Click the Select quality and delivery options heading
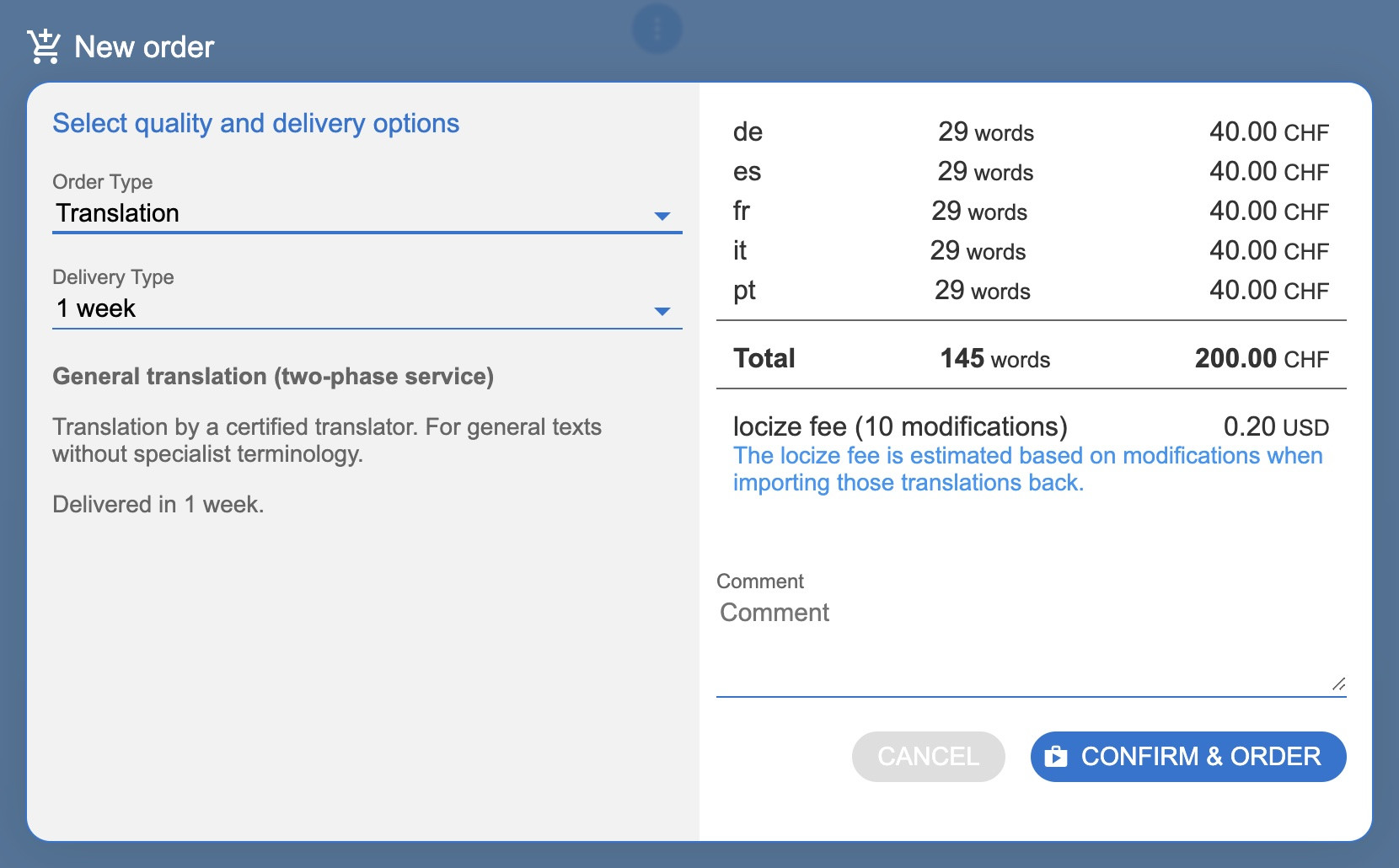This screenshot has width=1399, height=868. tap(256, 123)
